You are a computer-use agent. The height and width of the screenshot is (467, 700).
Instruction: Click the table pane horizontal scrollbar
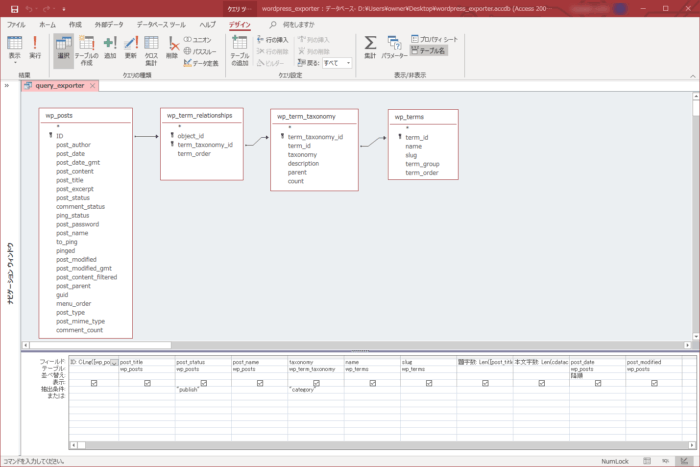(x=100, y=345)
